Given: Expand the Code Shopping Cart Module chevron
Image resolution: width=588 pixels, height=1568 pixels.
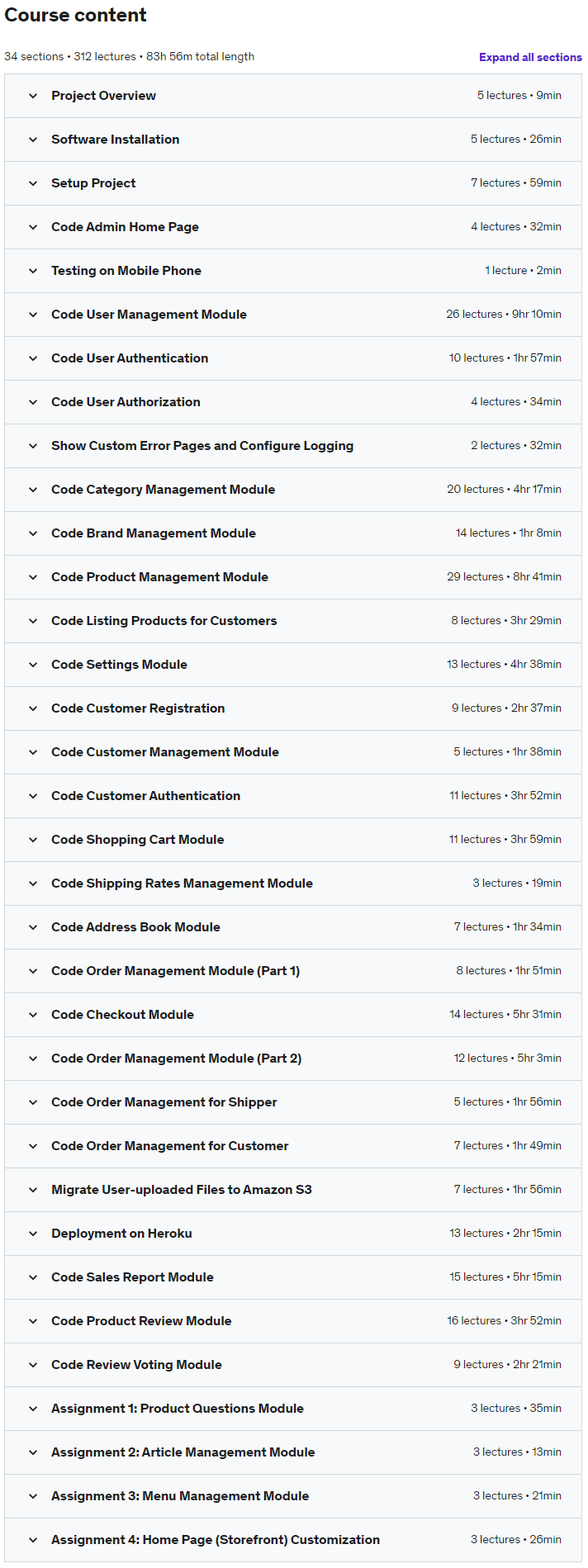Looking at the screenshot, I should (x=33, y=840).
